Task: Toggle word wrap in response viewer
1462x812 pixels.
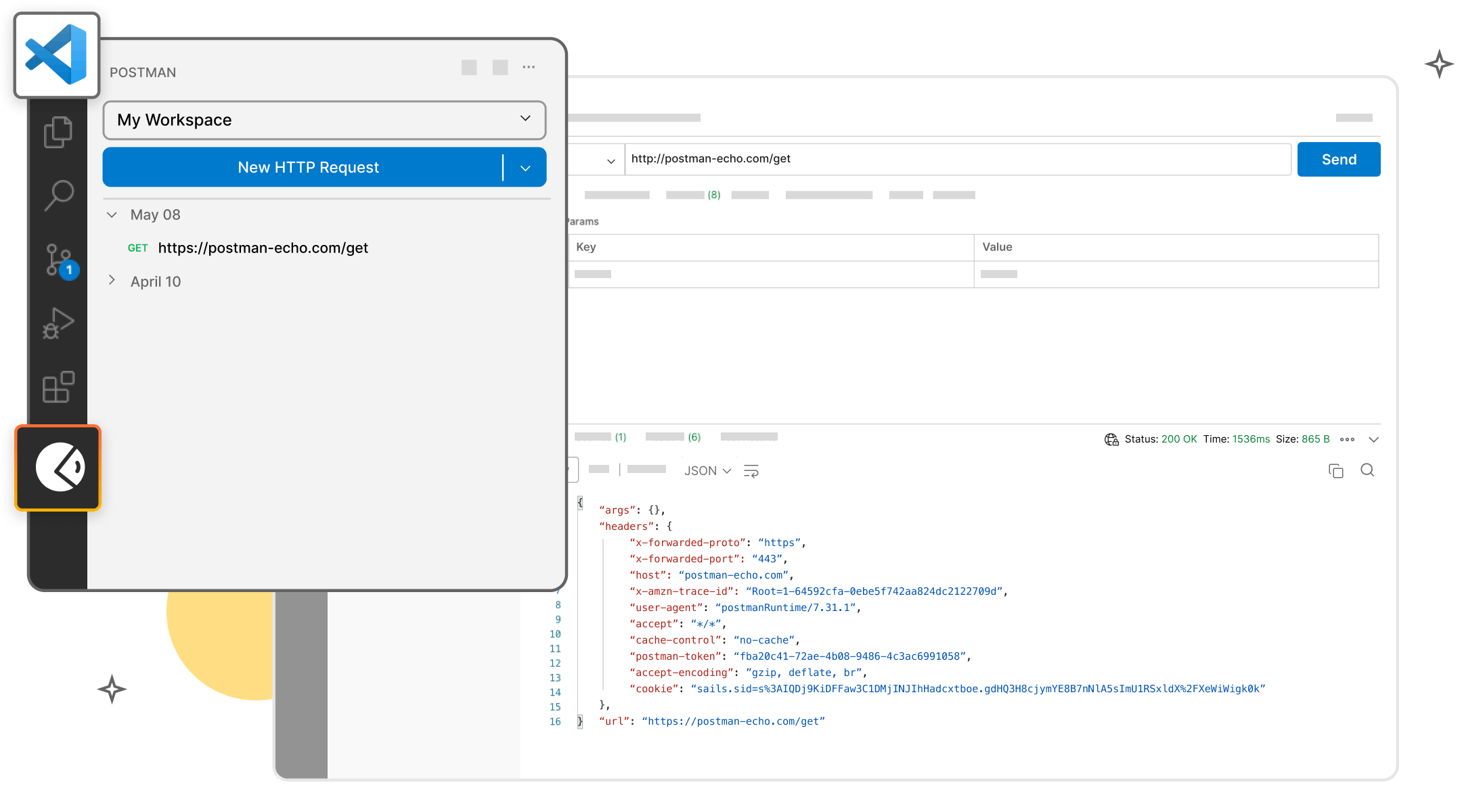Action: point(751,471)
